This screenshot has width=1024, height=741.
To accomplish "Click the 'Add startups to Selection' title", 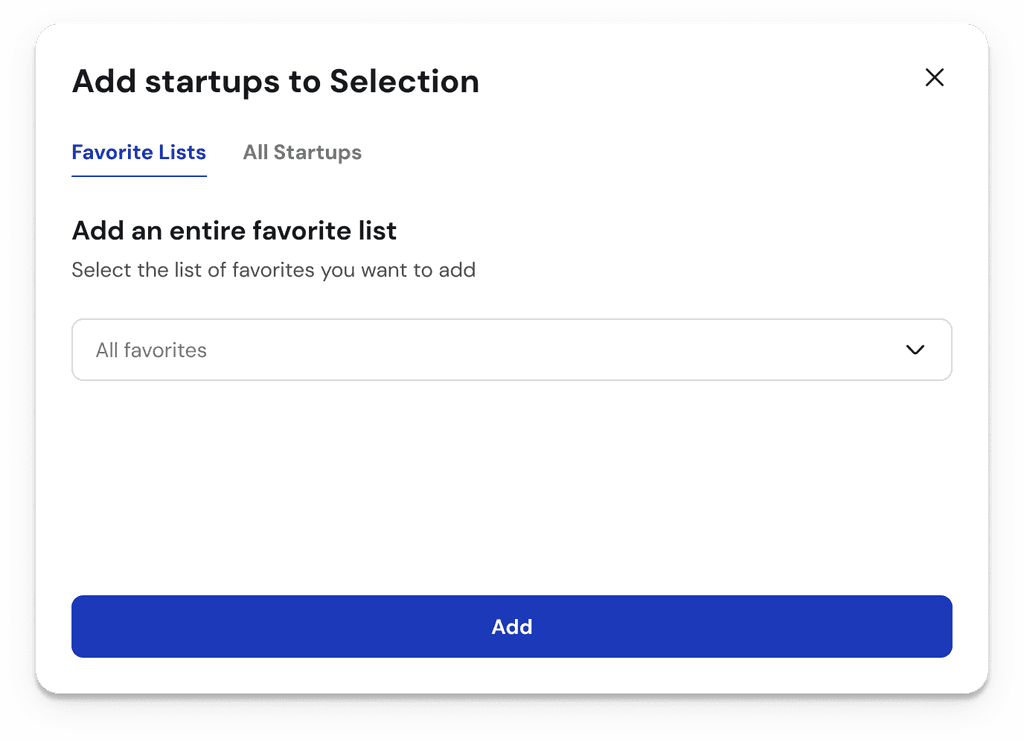I will [275, 82].
